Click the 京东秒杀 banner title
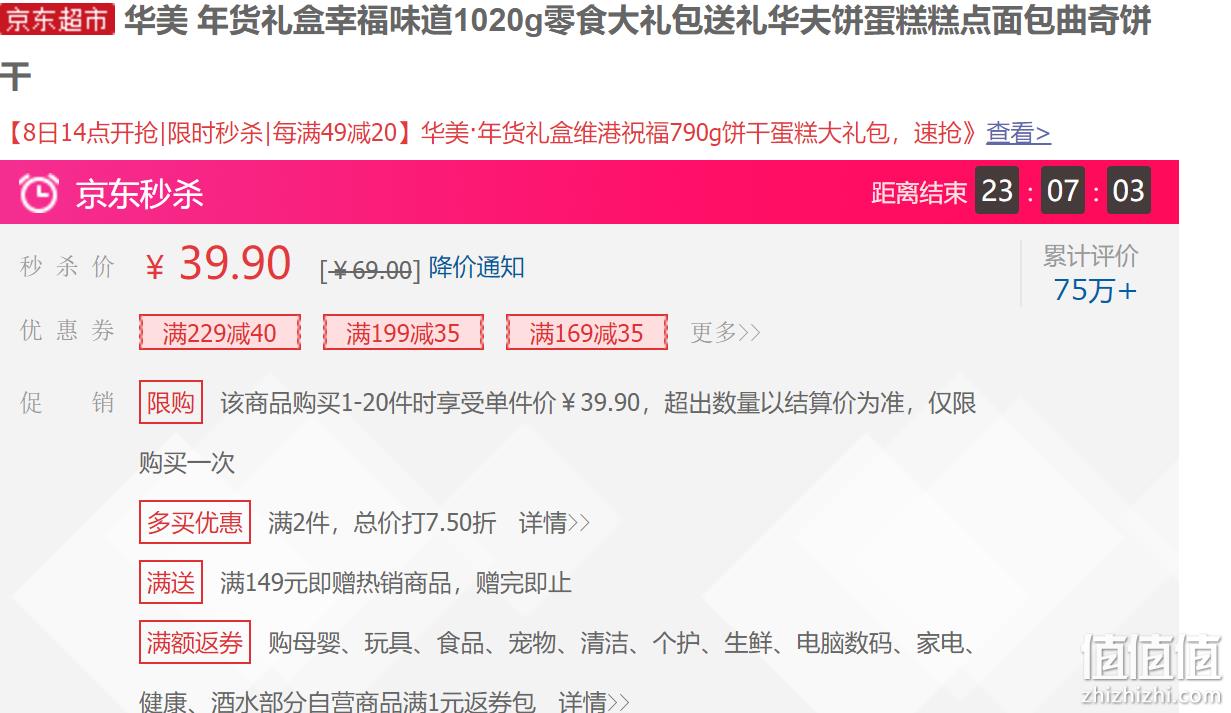The image size is (1231, 713). (x=139, y=193)
